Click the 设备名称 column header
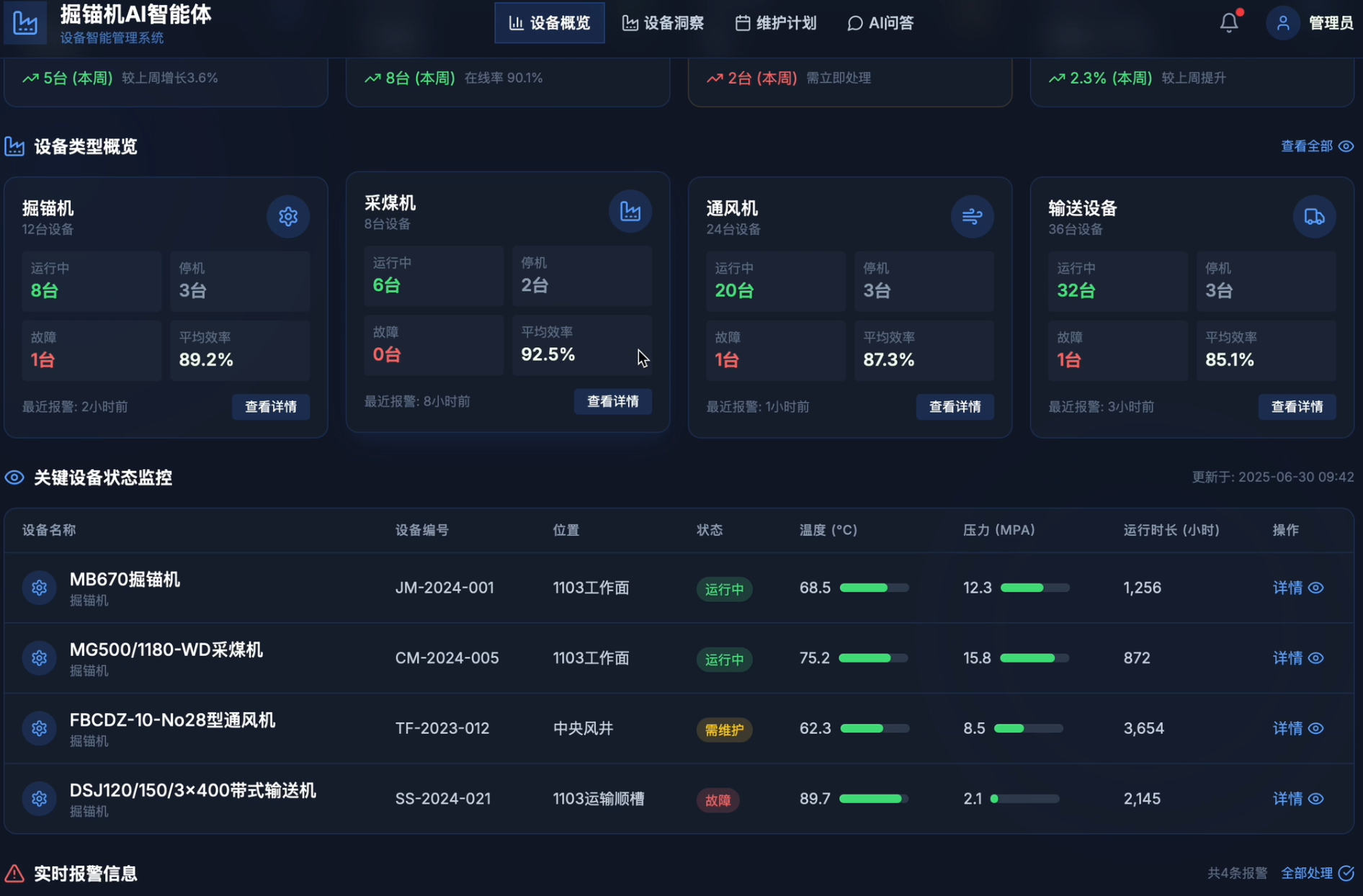 point(49,530)
